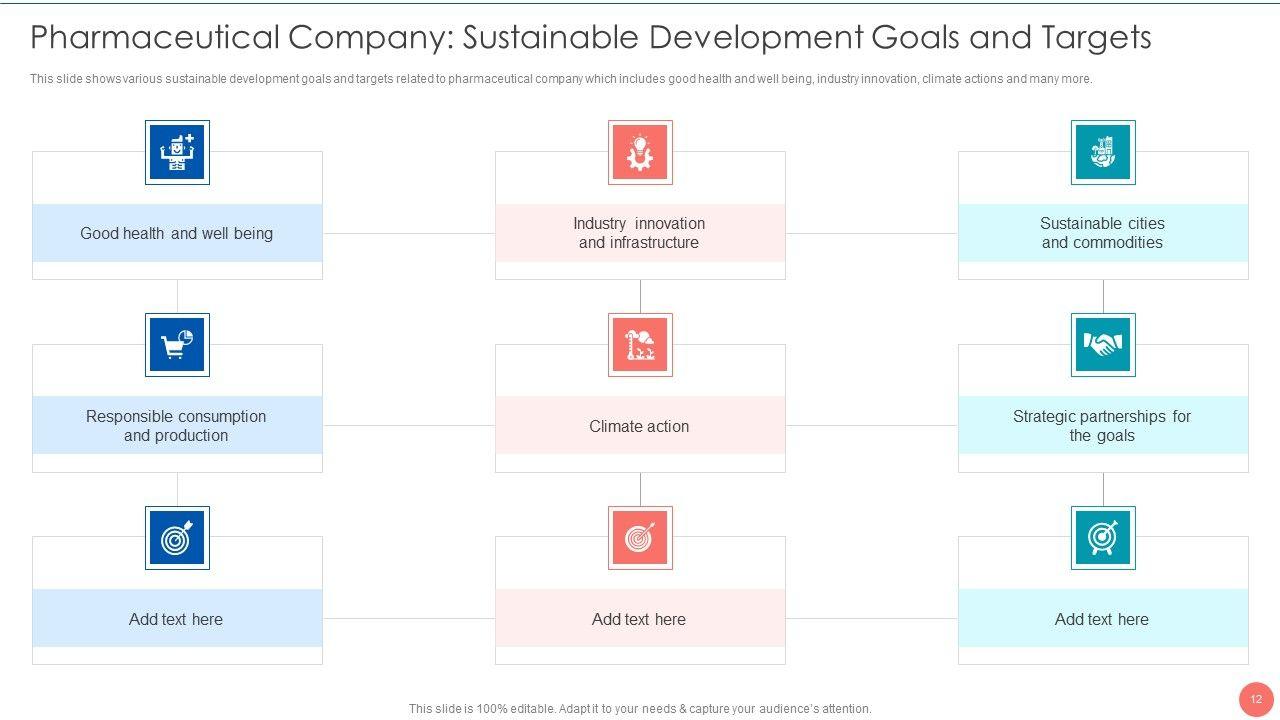The width and height of the screenshot is (1280, 720).
Task: Click 'Responsible consumption and production' label
Action: pyautogui.click(x=177, y=426)
